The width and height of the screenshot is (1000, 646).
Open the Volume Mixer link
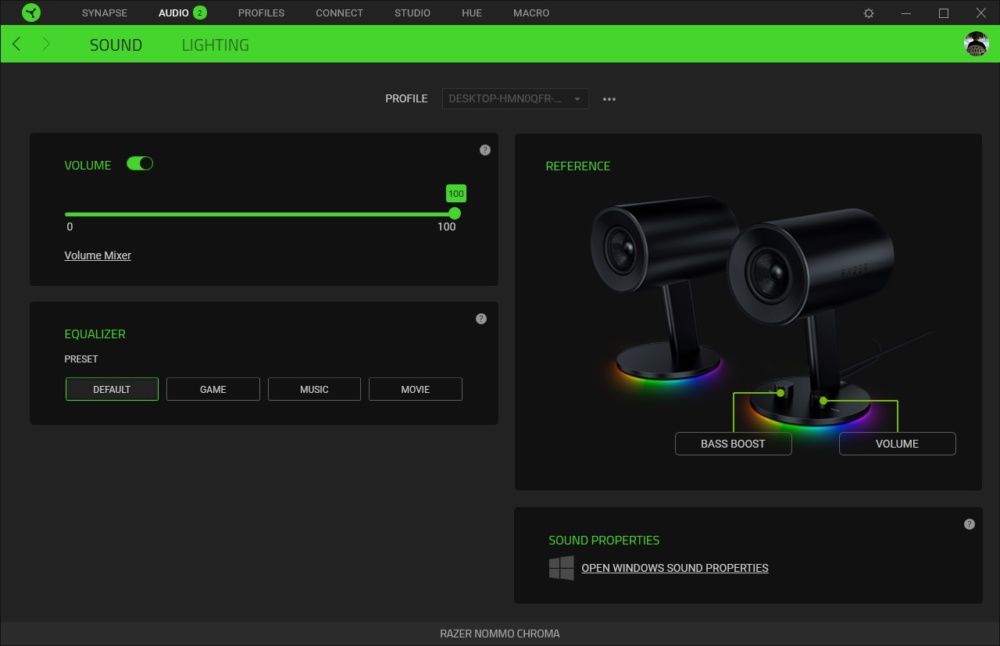(98, 255)
